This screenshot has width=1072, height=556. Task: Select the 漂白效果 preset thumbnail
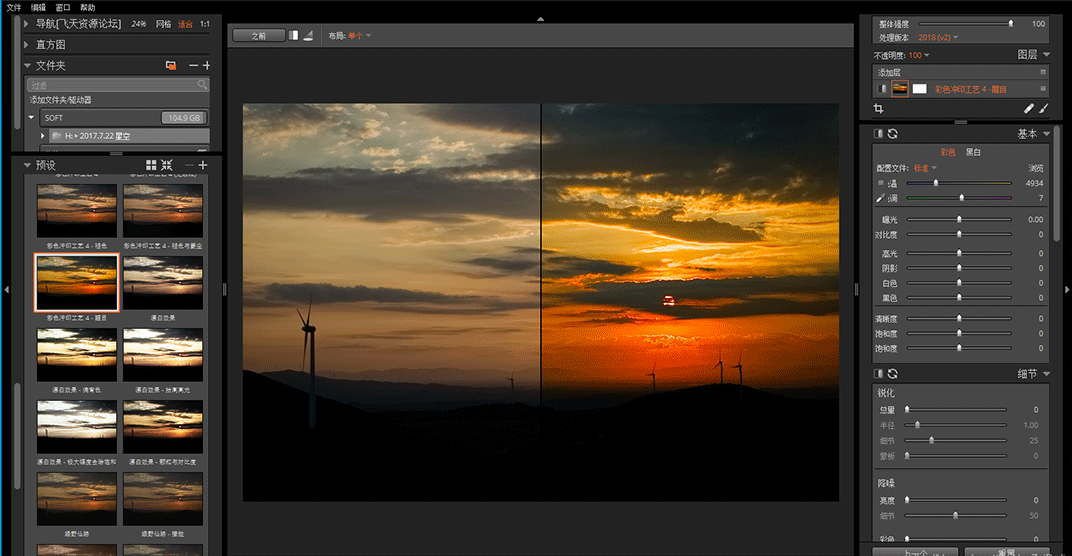[x=163, y=283]
